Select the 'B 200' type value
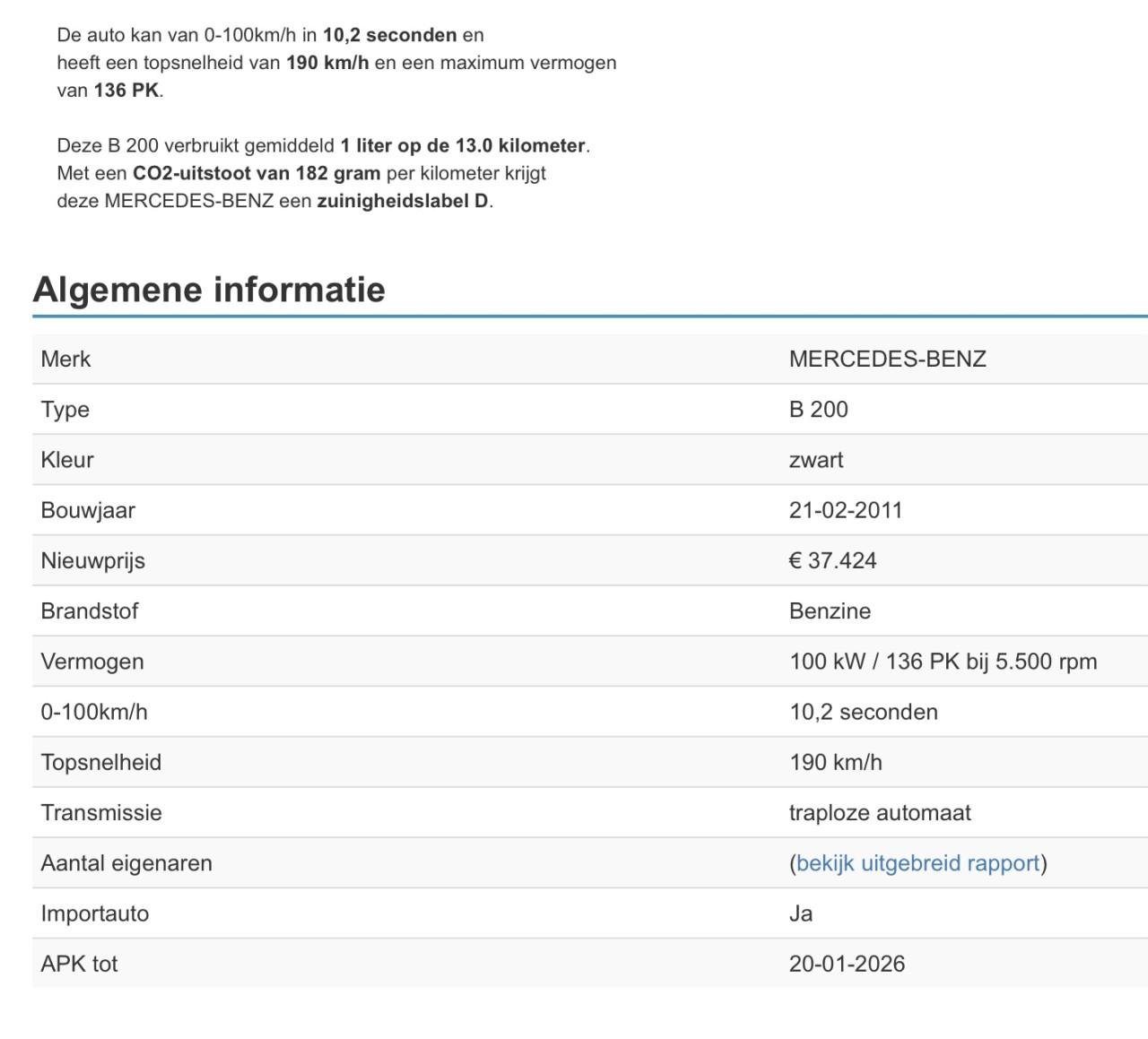The height and width of the screenshot is (1039, 1148). click(x=818, y=410)
